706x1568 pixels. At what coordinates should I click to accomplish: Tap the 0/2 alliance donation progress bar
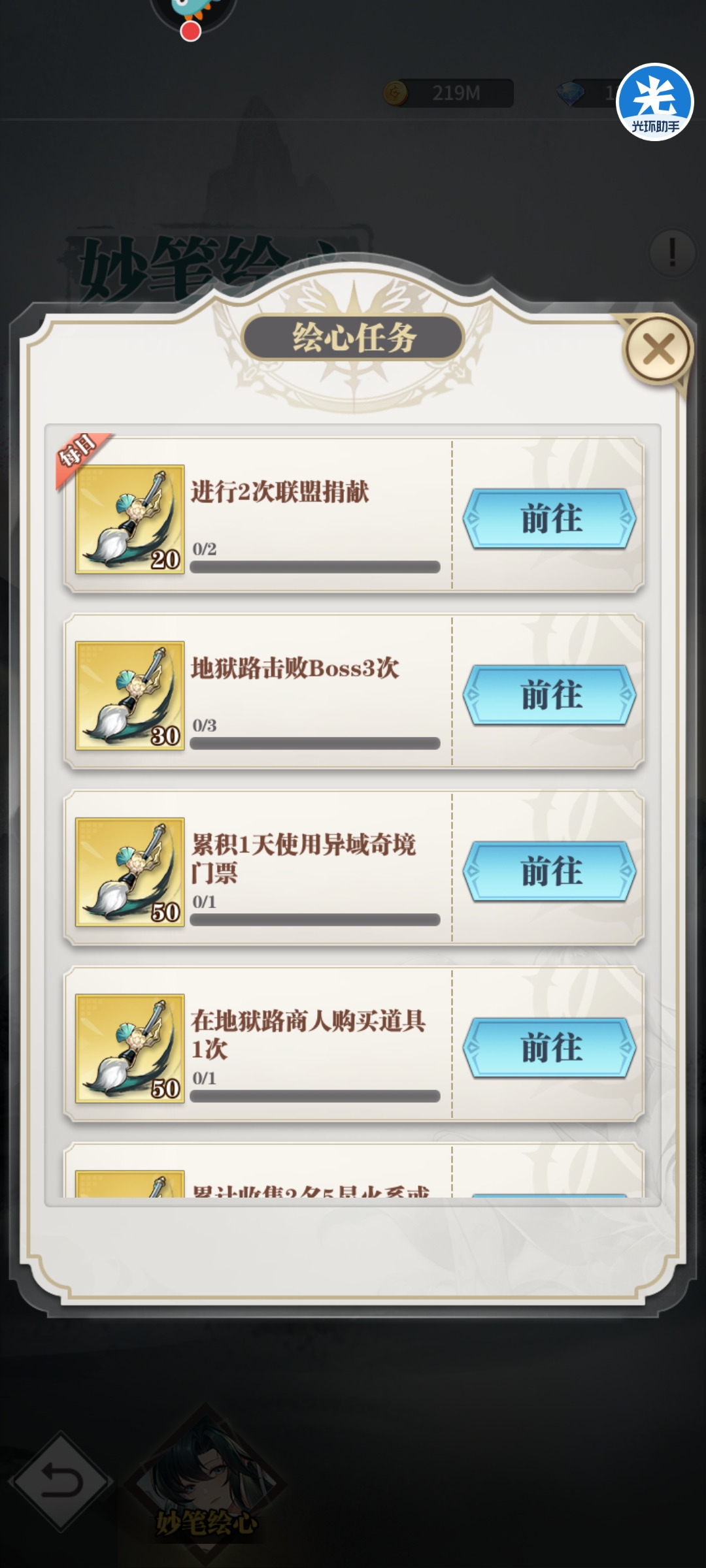pos(315,567)
